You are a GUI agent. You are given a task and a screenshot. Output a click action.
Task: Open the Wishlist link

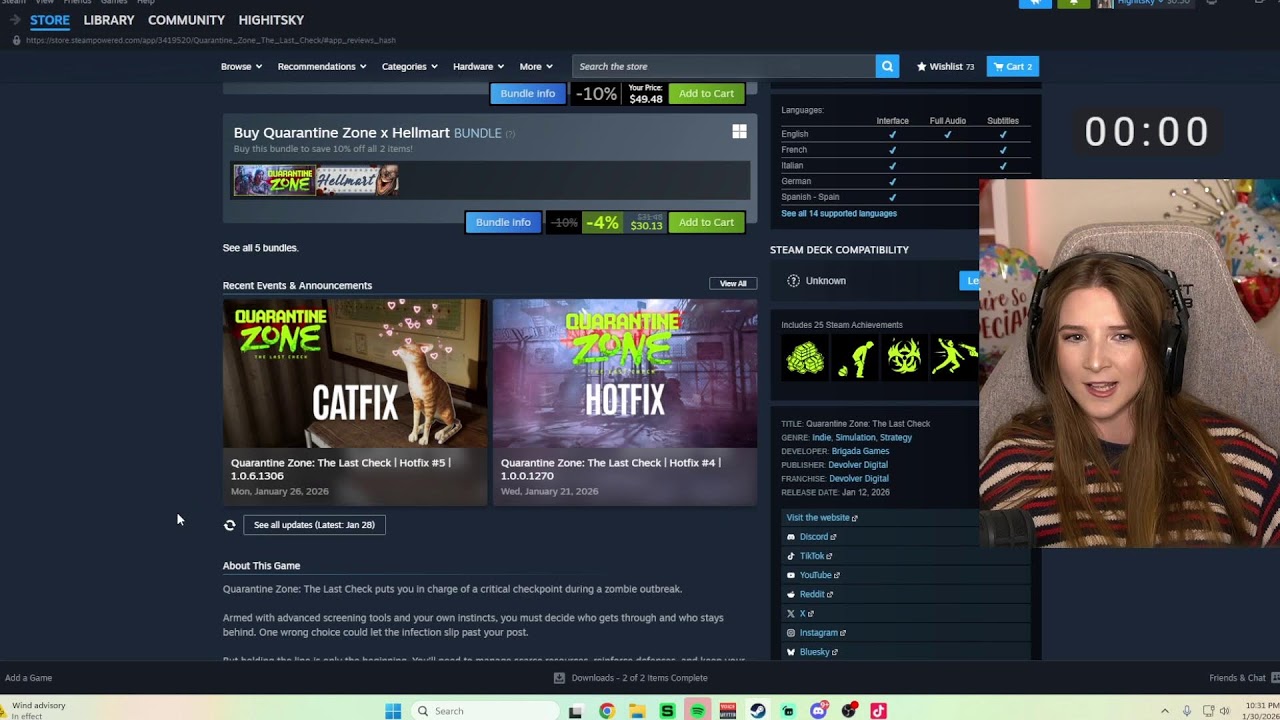pos(945,66)
